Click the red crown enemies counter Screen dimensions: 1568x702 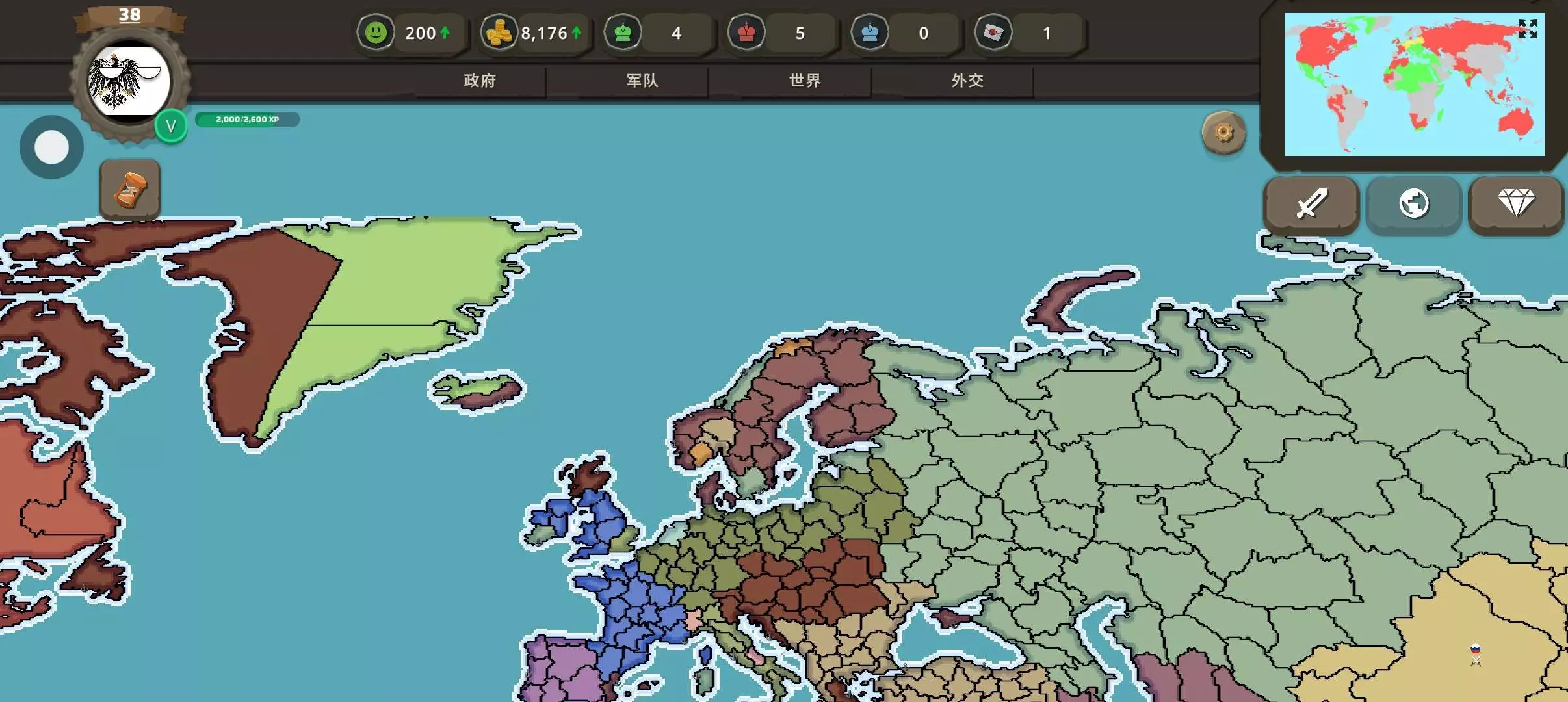[746, 32]
